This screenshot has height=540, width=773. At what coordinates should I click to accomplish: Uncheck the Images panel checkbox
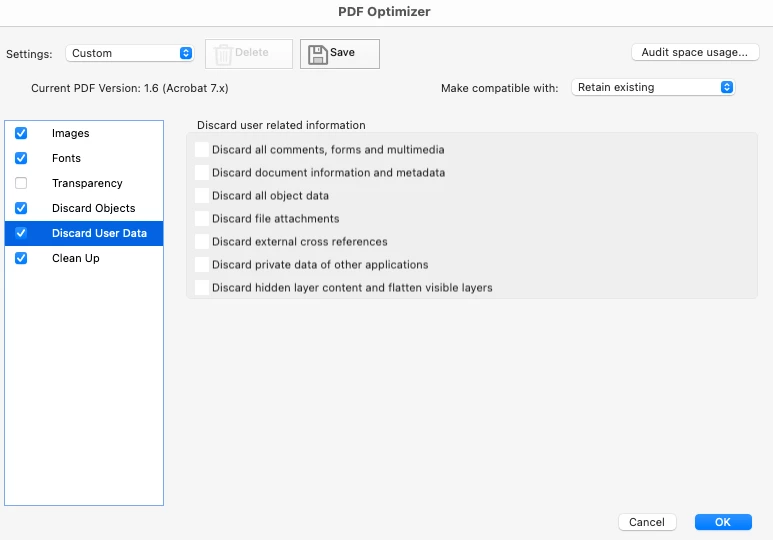21,133
